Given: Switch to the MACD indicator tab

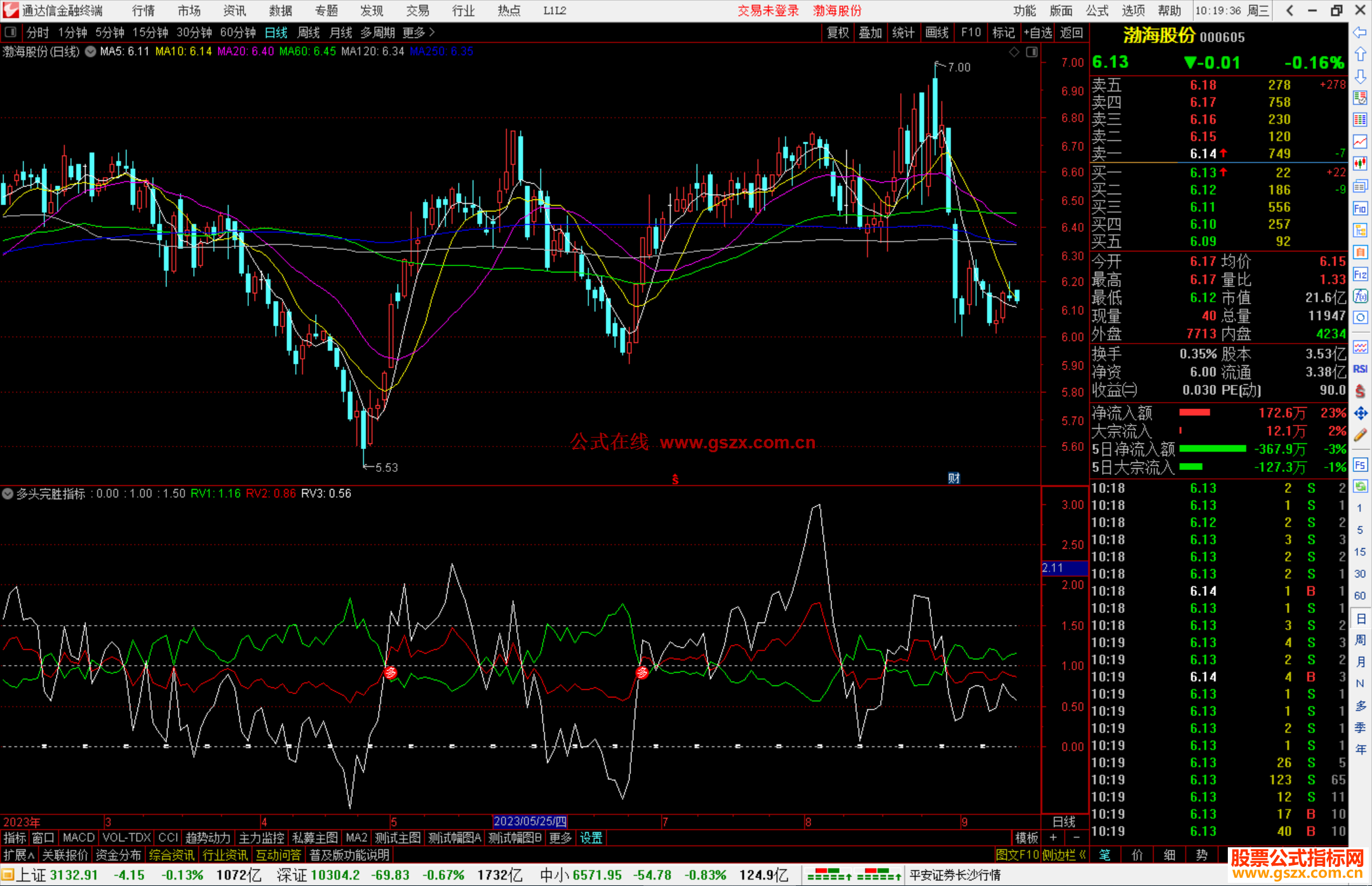Looking at the screenshot, I should point(78,838).
